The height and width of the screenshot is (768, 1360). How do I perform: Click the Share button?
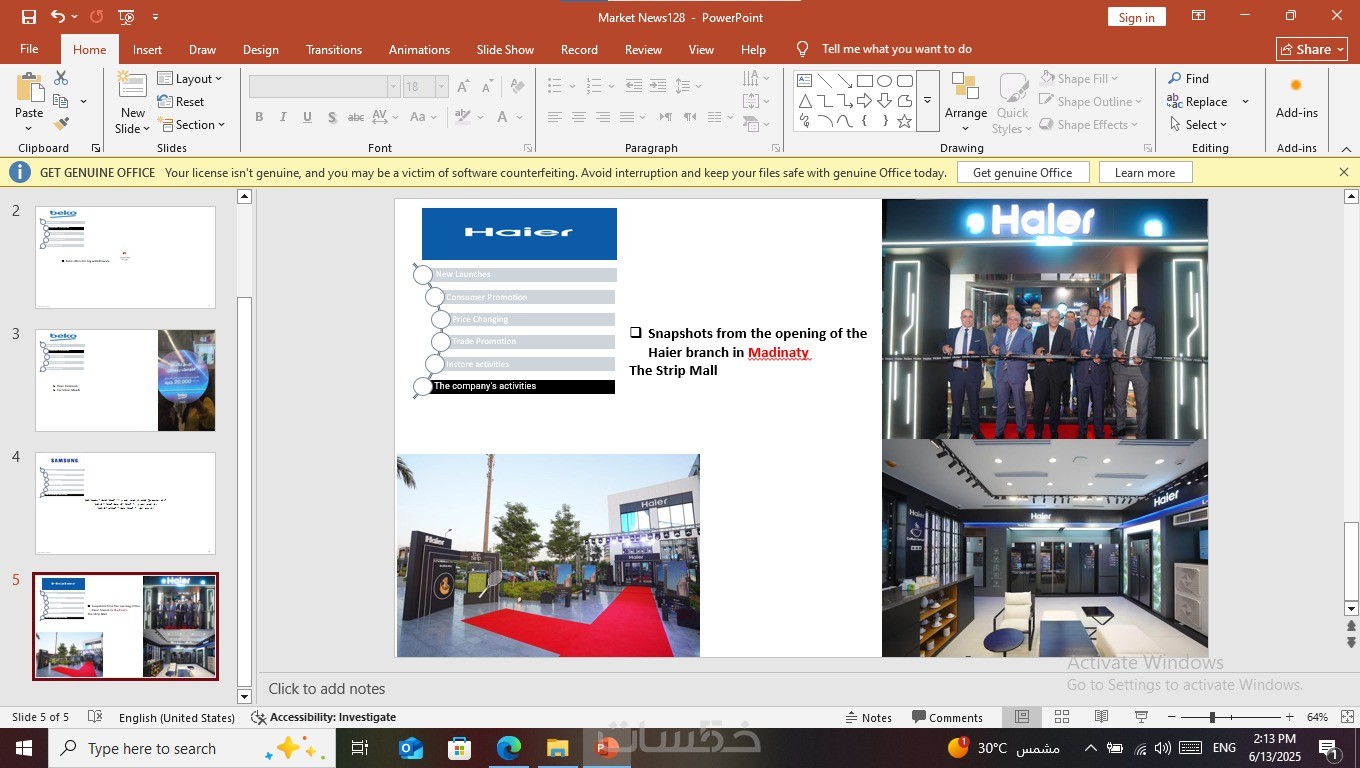point(1312,49)
